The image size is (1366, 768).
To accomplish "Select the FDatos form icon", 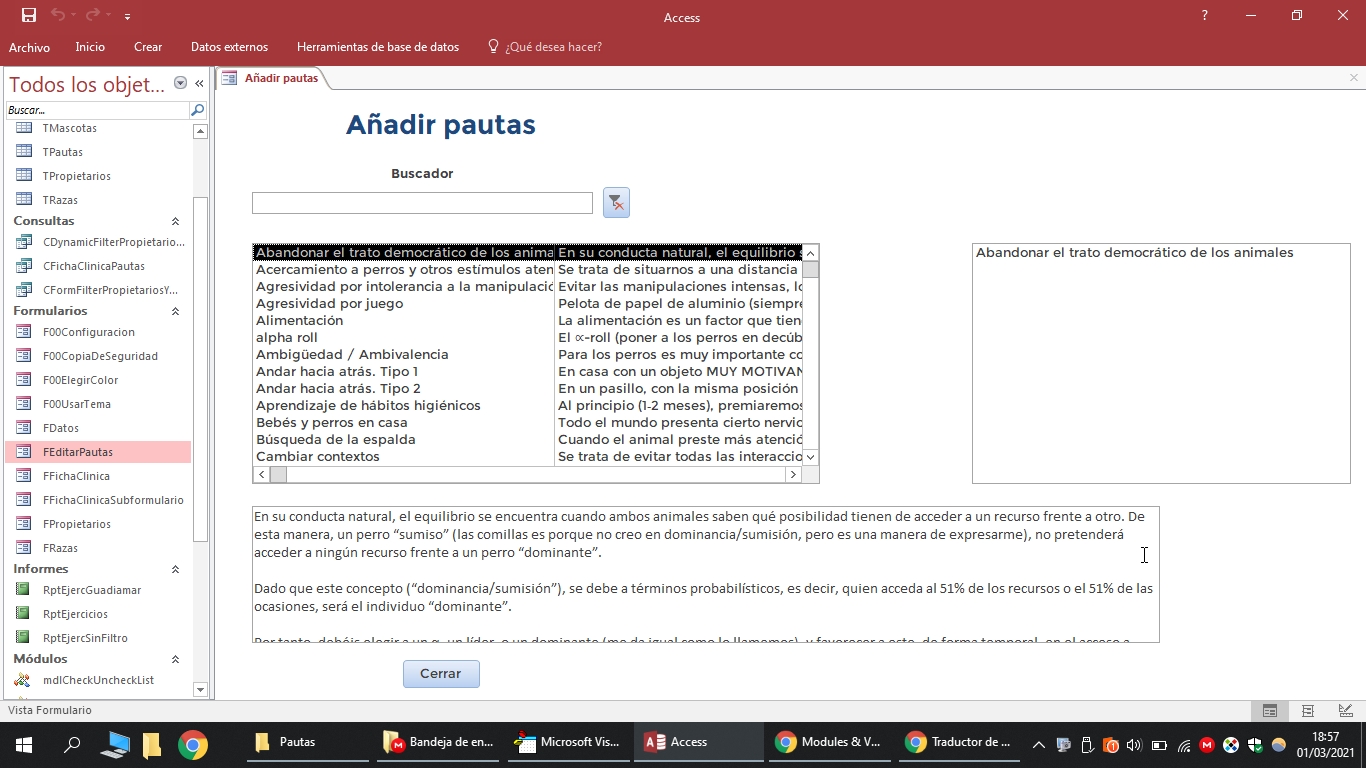I will [x=25, y=428].
